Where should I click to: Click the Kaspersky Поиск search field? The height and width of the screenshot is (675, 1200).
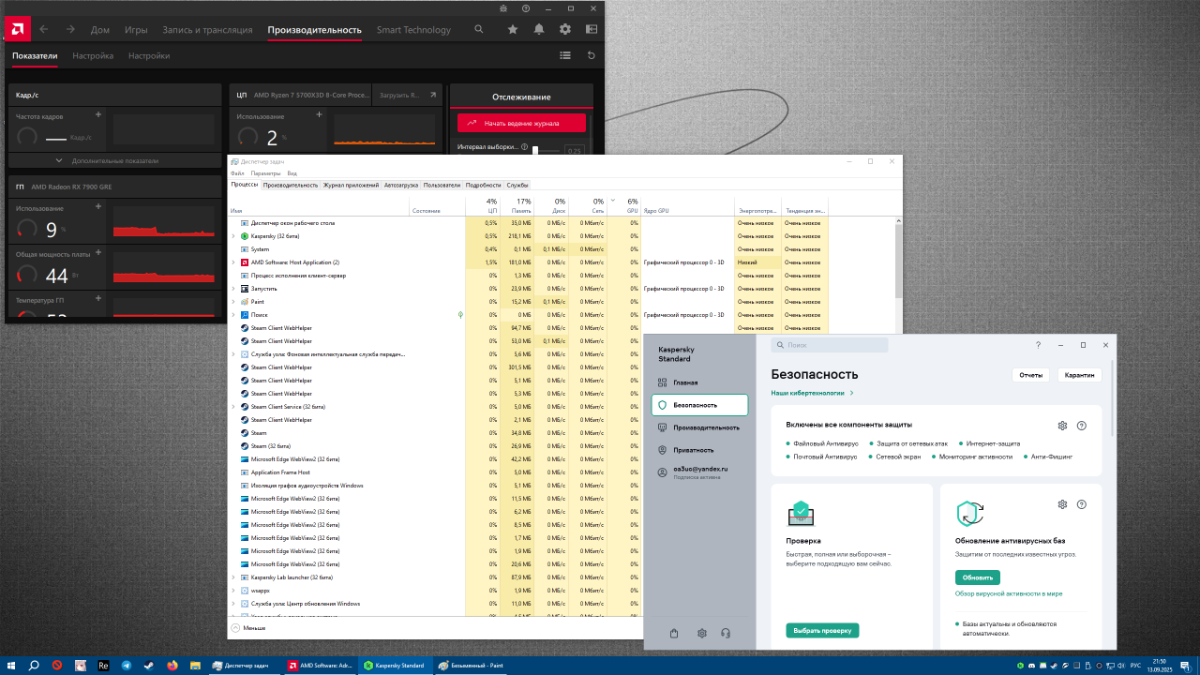pos(829,345)
